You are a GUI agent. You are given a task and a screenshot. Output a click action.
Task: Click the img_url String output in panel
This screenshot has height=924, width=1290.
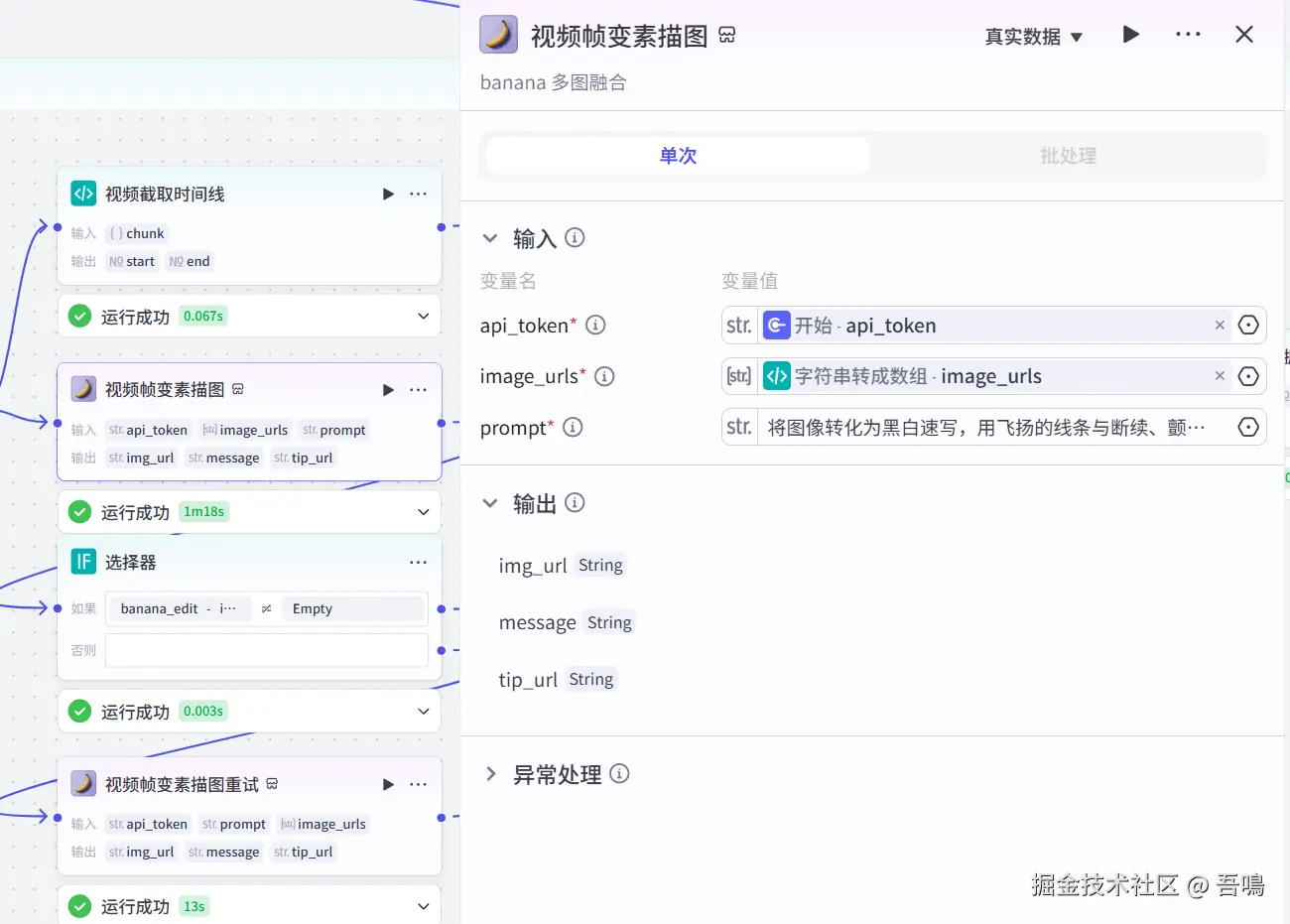pyautogui.click(x=561, y=566)
